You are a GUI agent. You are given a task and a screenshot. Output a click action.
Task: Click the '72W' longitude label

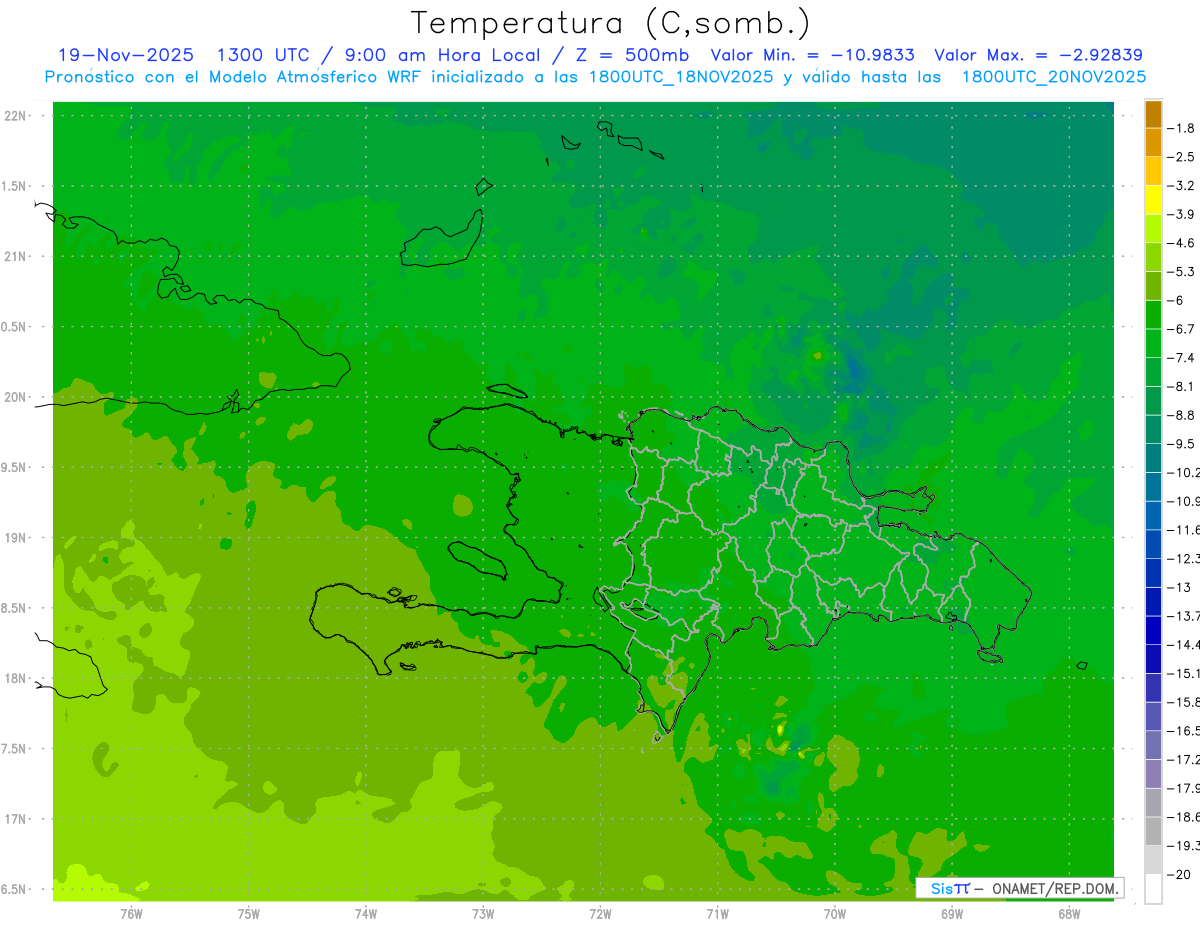(600, 914)
